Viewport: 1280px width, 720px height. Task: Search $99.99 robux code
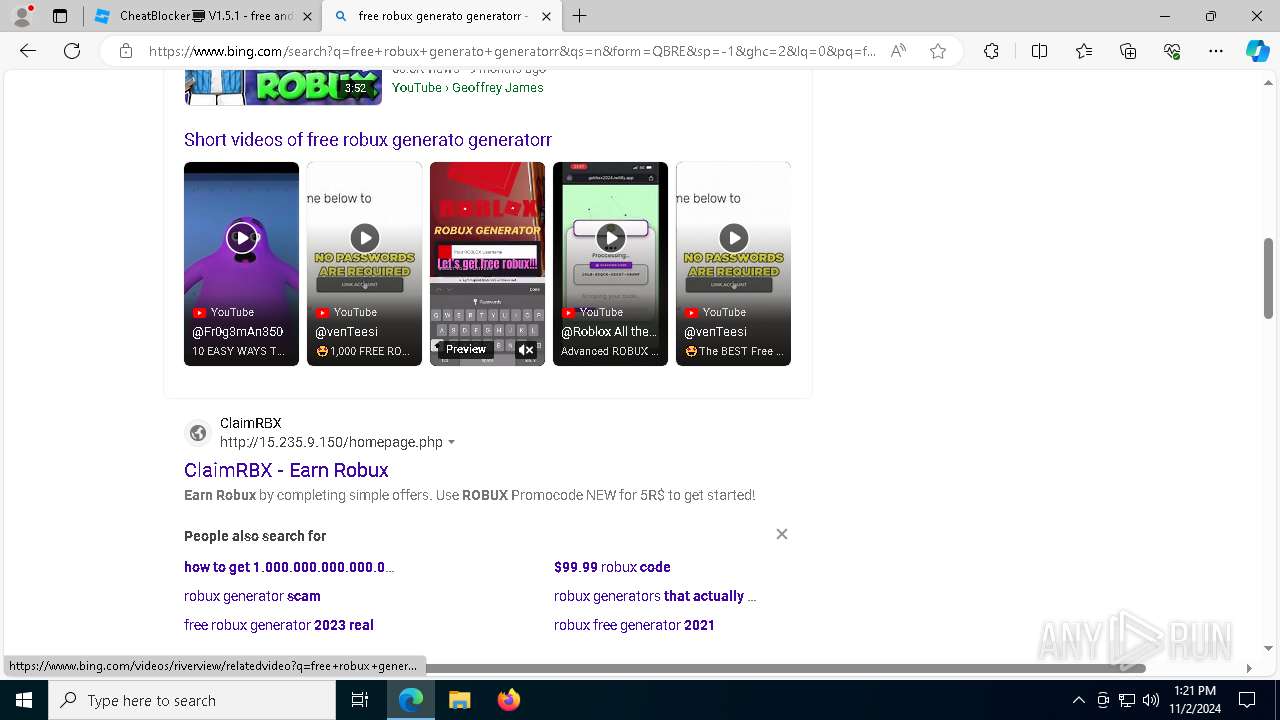(x=612, y=567)
